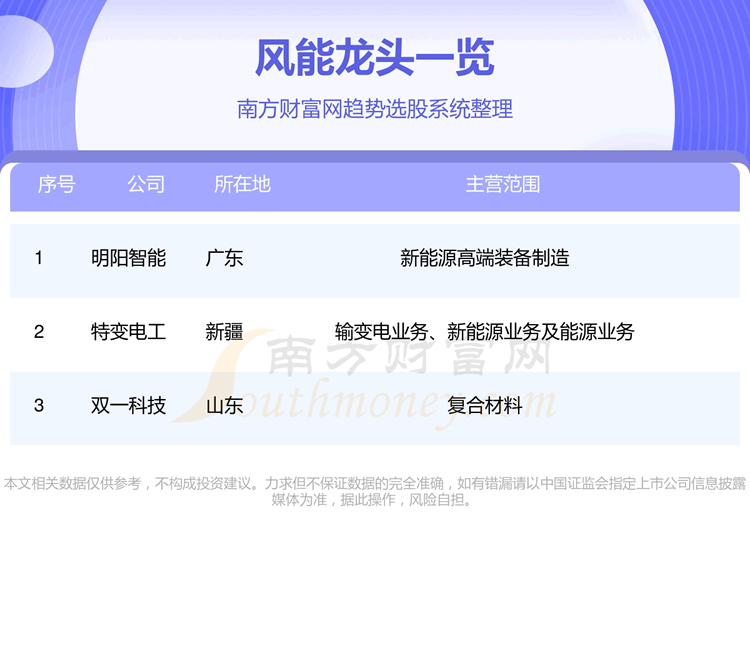Click business scope 新能源高端装备制造

pyautogui.click(x=485, y=258)
